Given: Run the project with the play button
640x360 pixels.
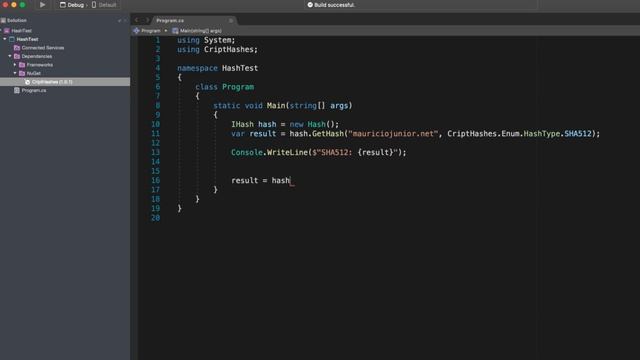Looking at the screenshot, I should tap(42, 5).
